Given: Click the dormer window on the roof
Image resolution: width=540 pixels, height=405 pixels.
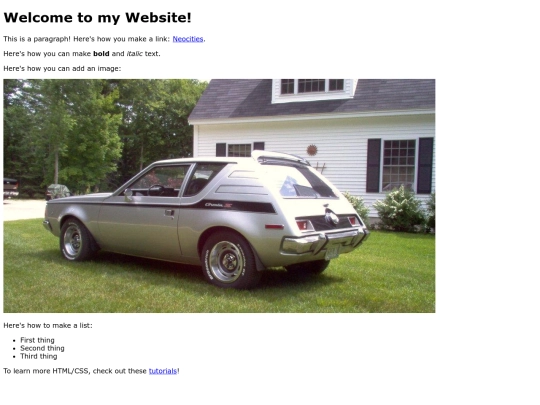Looking at the screenshot, I should point(312,86).
